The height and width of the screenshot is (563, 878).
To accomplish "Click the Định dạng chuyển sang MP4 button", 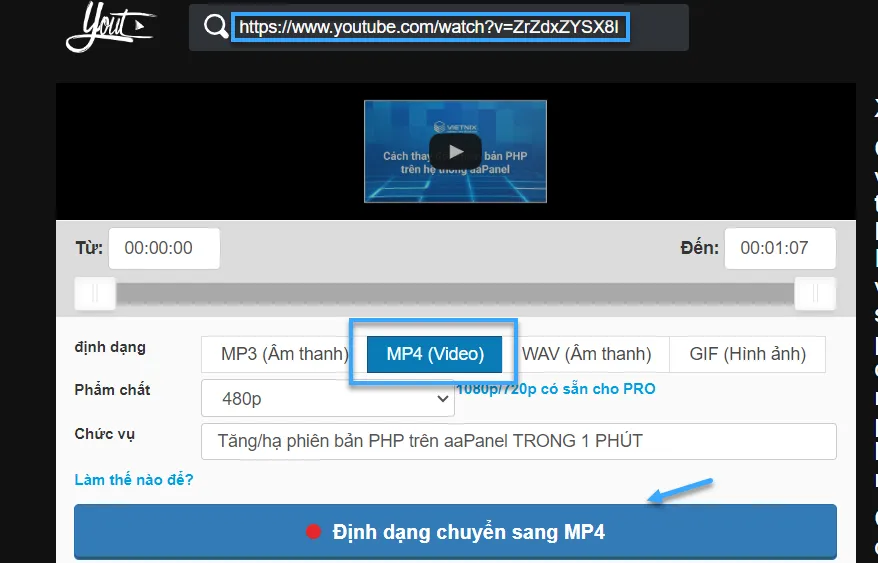I will [x=455, y=532].
